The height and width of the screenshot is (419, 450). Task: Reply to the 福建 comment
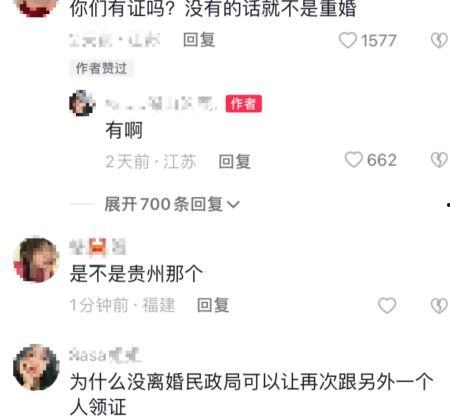click(213, 305)
